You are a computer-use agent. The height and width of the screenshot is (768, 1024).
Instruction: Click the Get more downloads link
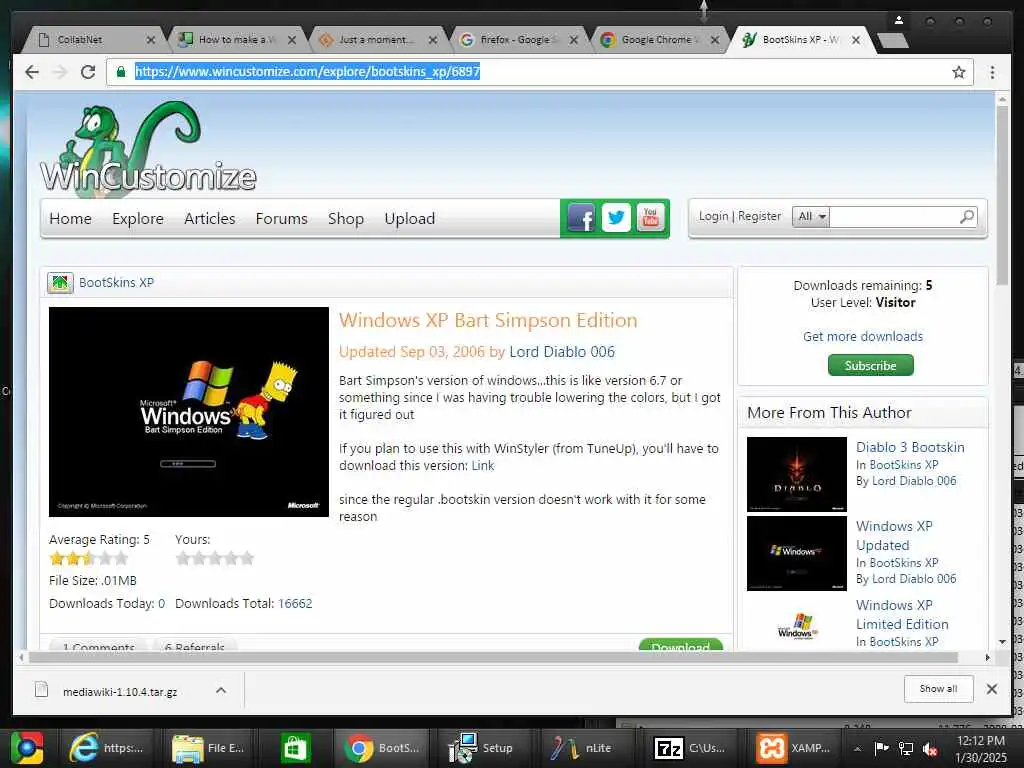[863, 336]
